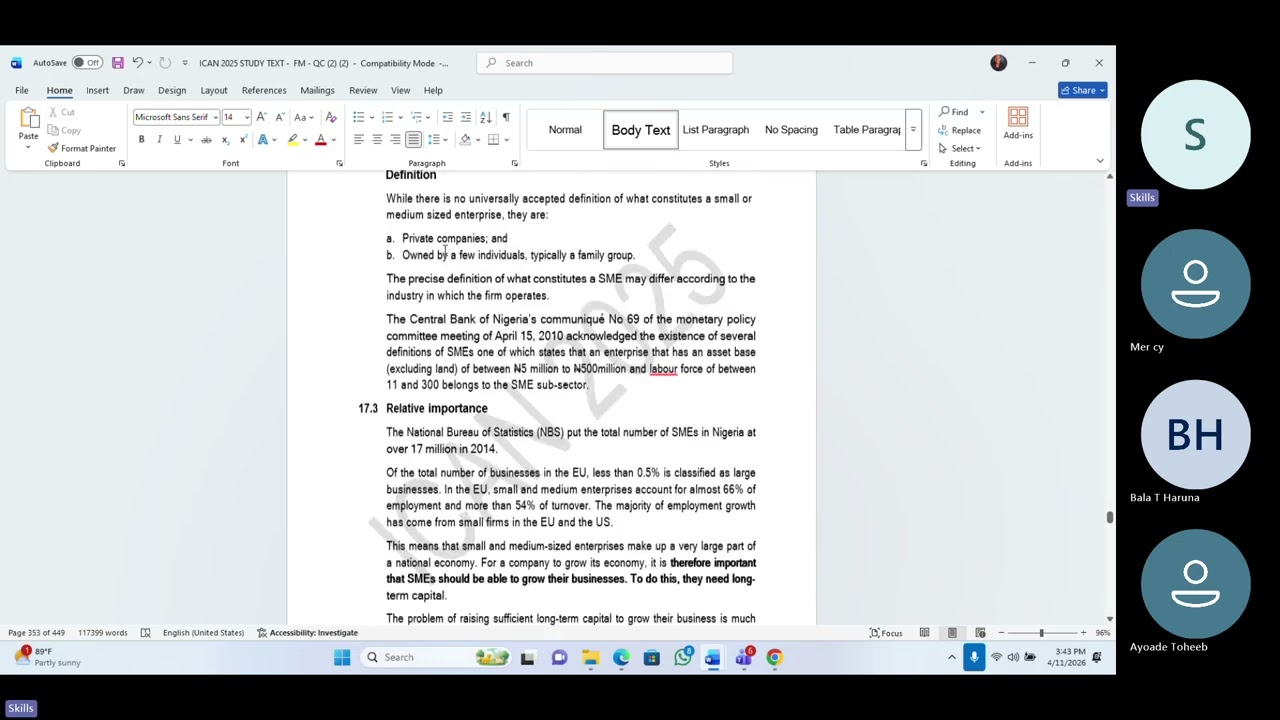This screenshot has width=1280, height=720.
Task: Open the Select dropdown in Editing
Action: click(959, 148)
